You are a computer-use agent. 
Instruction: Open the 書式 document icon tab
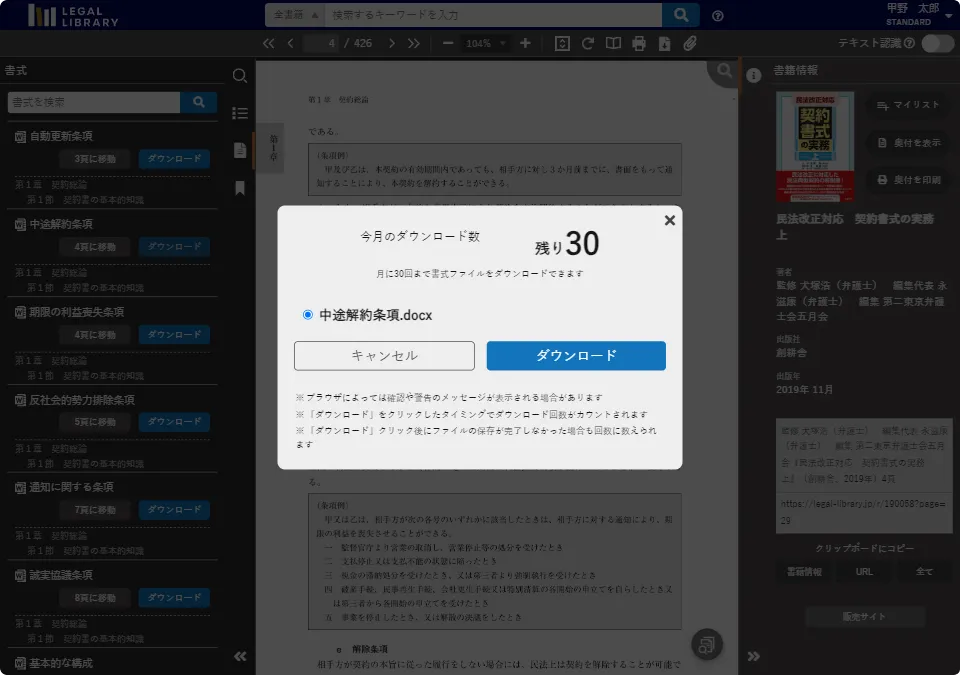click(240, 150)
